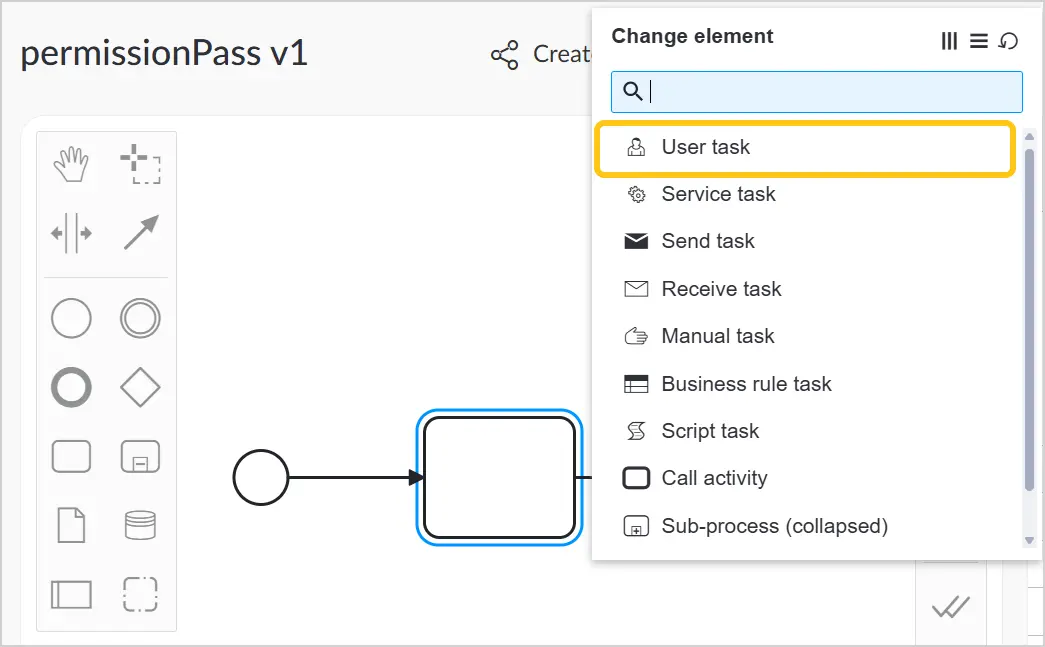
Task: Click the double checkmark validation icon
Action: tap(950, 606)
